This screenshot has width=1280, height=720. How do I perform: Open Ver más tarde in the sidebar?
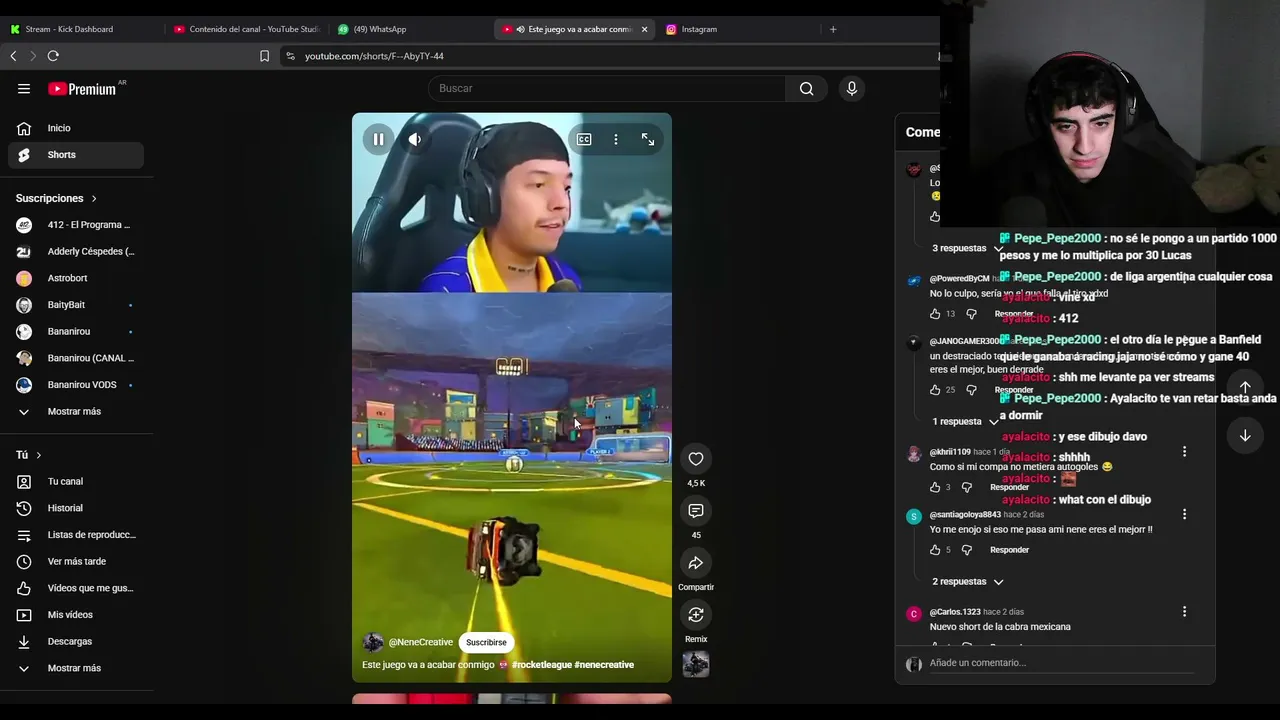click(76, 561)
